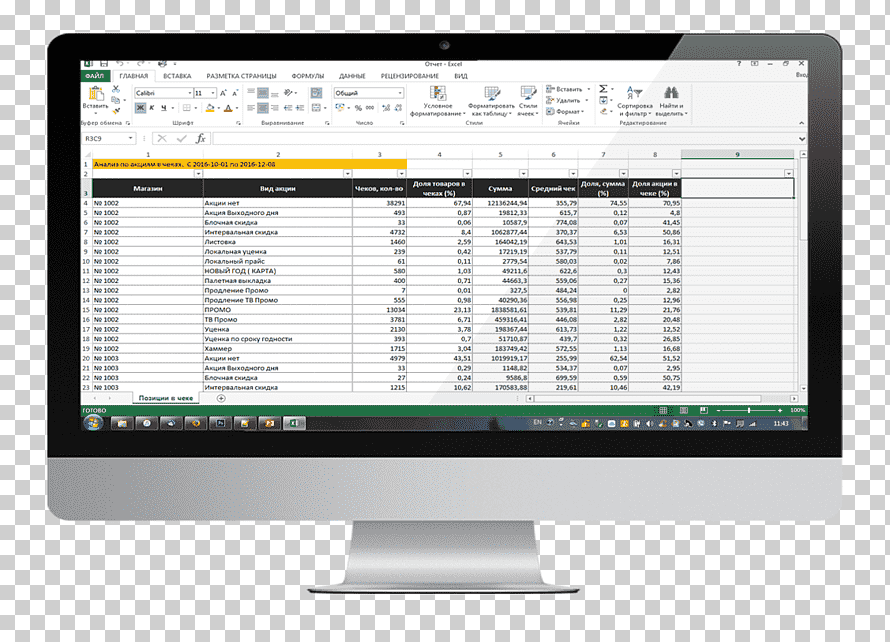The height and width of the screenshot is (642, 890).
Task: Click the insert function fx icon
Action: (x=200, y=139)
